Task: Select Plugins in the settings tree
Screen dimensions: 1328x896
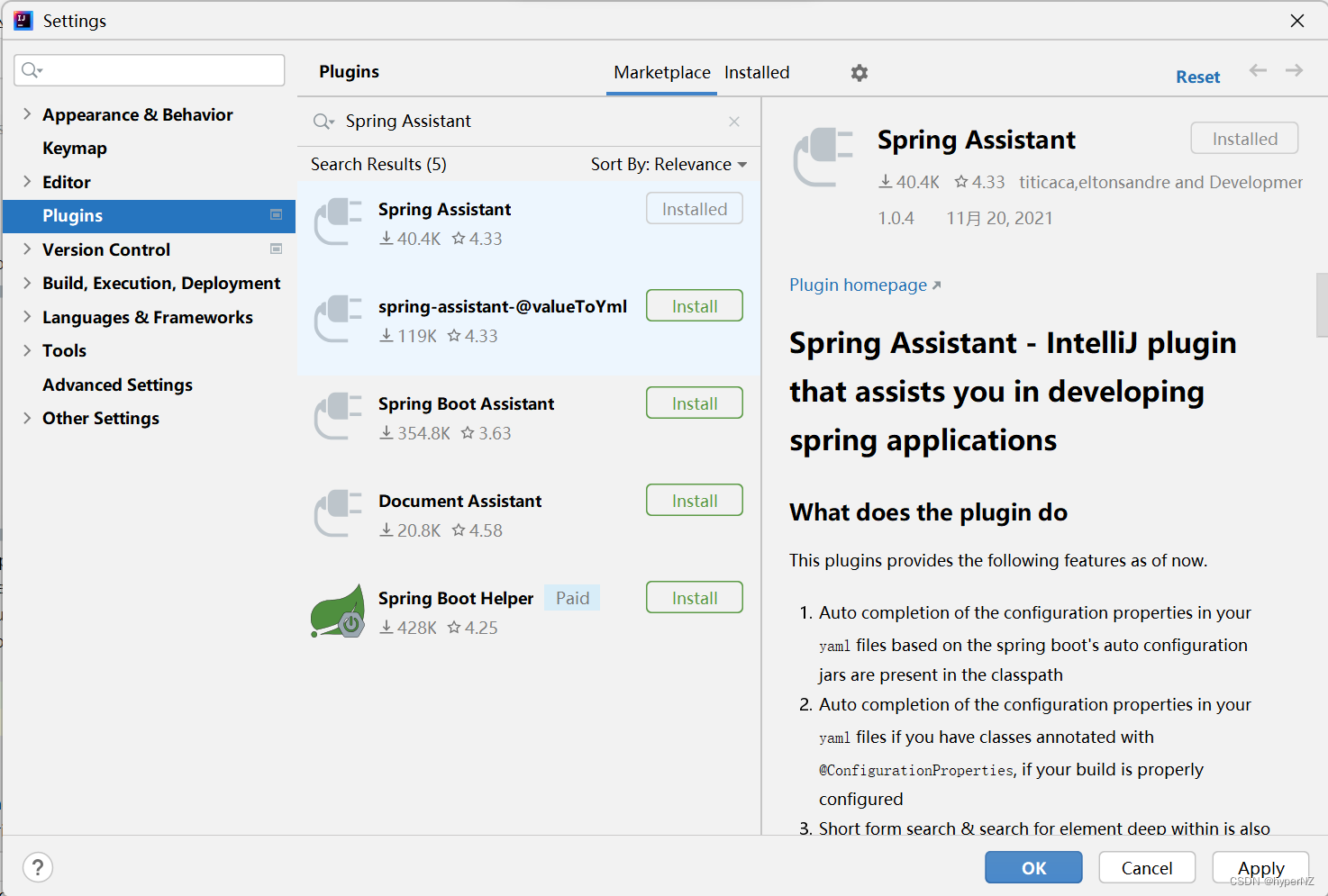Action: 149,216
